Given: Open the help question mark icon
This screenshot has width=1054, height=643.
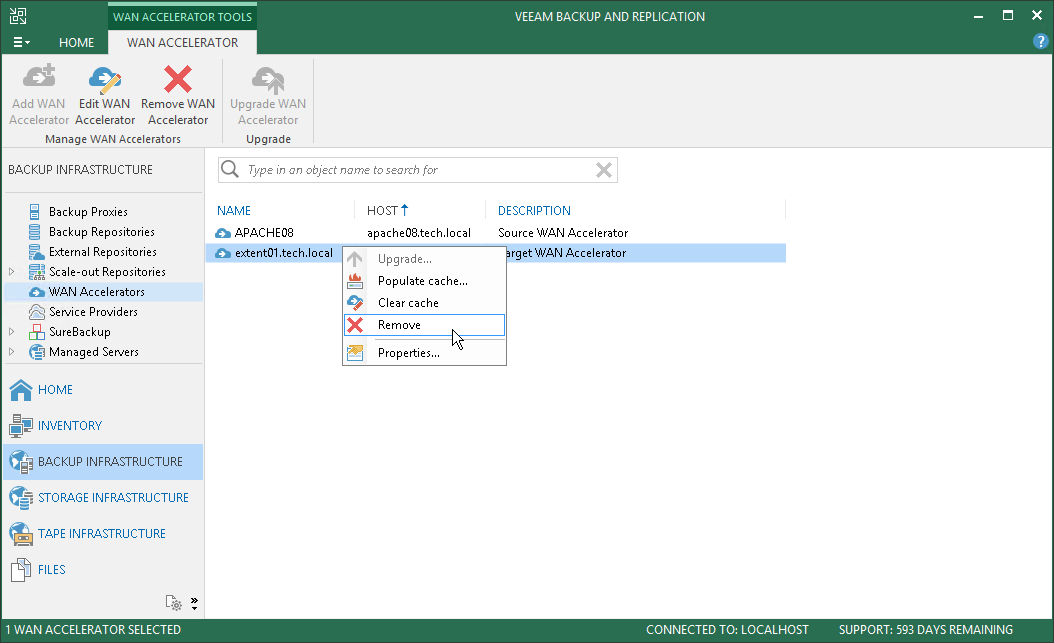Looking at the screenshot, I should pos(1040,42).
